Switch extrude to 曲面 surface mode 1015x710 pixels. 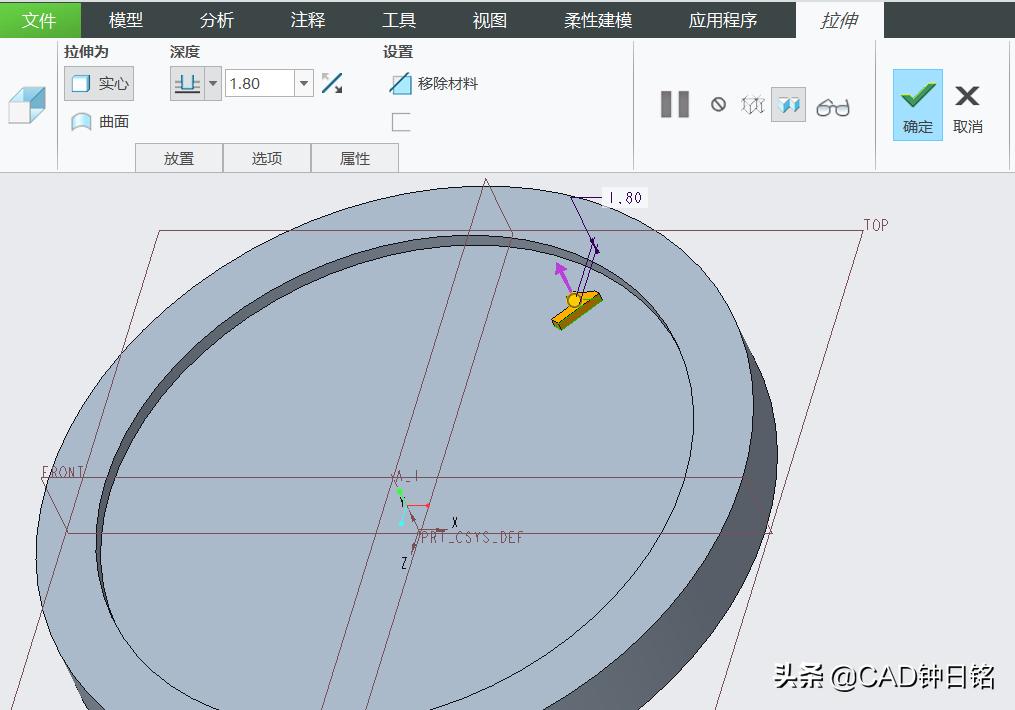coord(99,121)
